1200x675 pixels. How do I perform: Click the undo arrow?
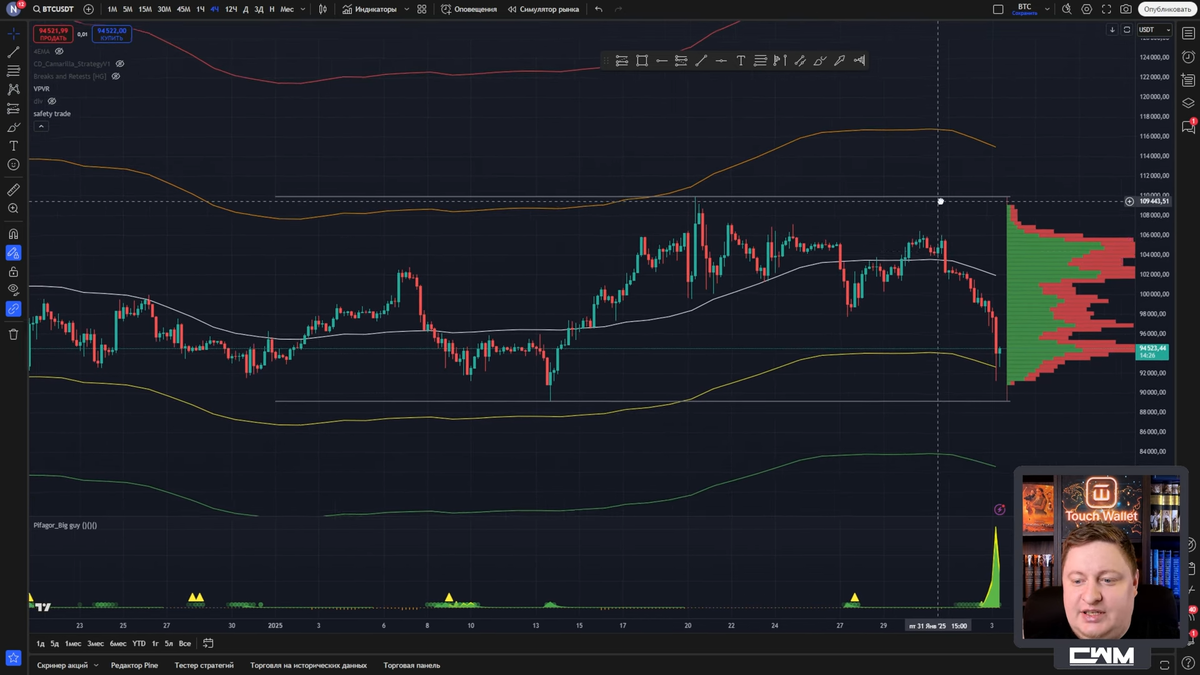point(599,9)
